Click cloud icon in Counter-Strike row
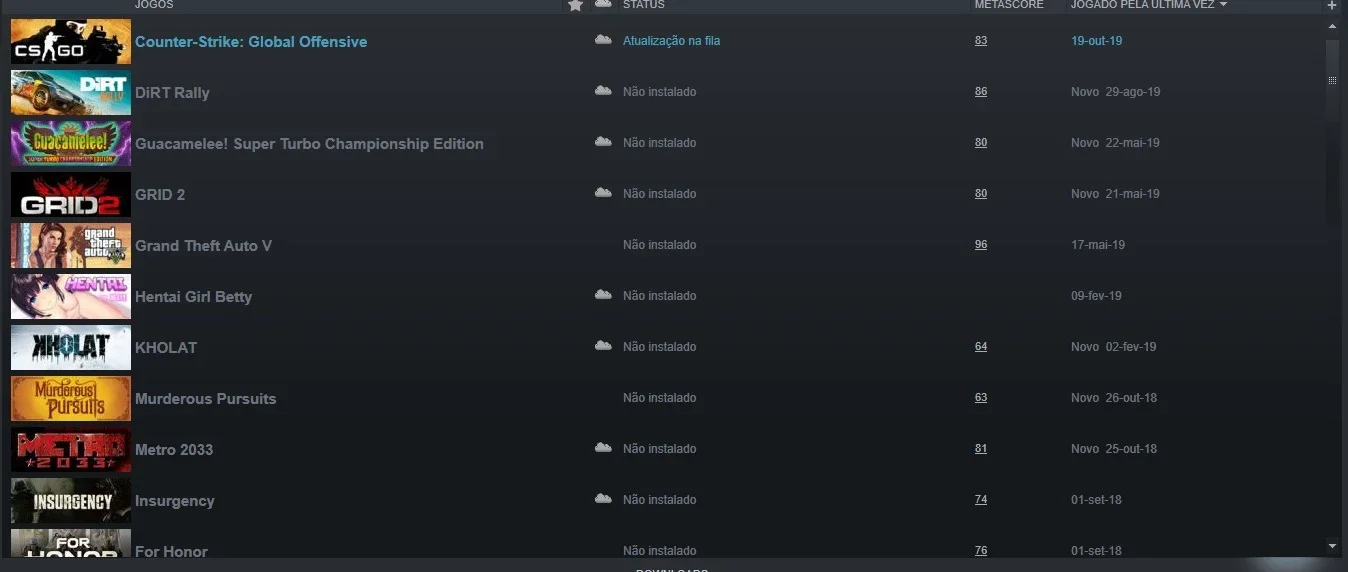The height and width of the screenshot is (572, 1348). click(x=603, y=40)
